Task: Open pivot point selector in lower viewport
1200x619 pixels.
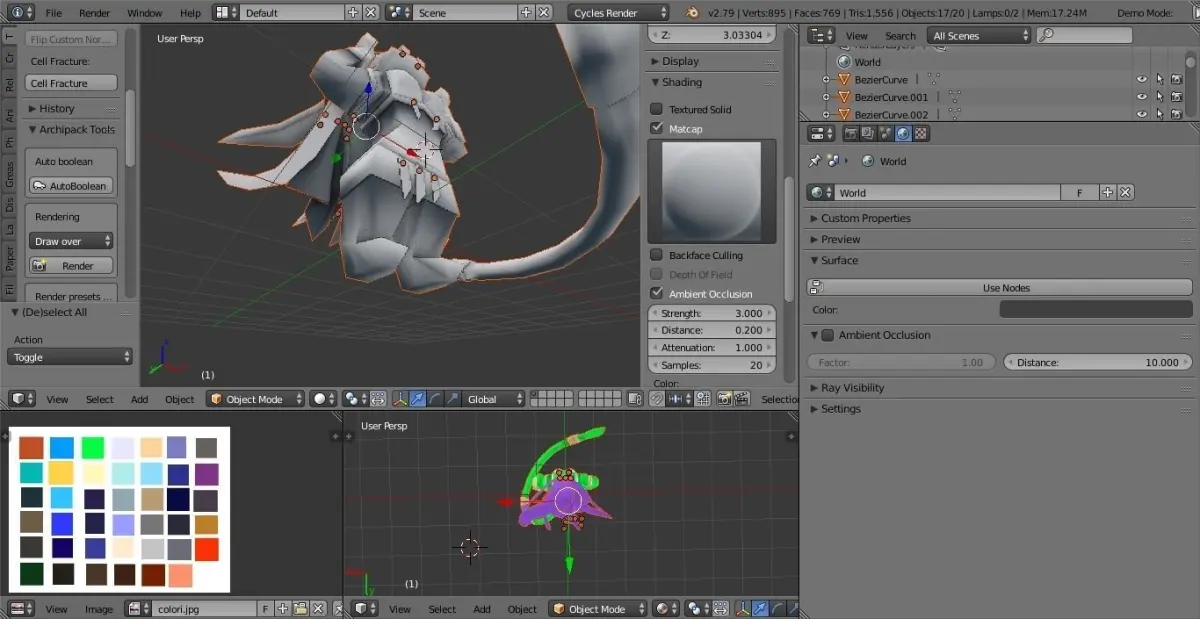Action: coord(696,608)
